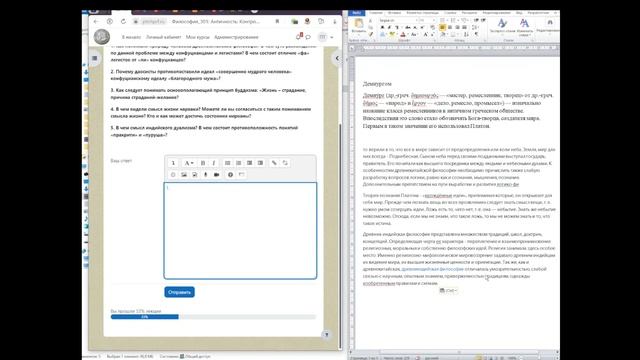Click Sort button in Word ribbon

[466, 34]
